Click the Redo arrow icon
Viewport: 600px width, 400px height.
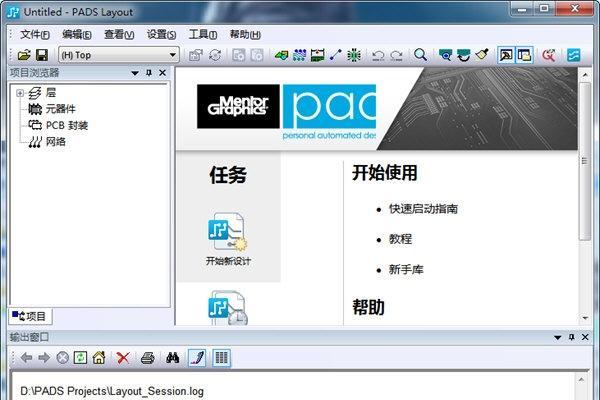click(396, 56)
